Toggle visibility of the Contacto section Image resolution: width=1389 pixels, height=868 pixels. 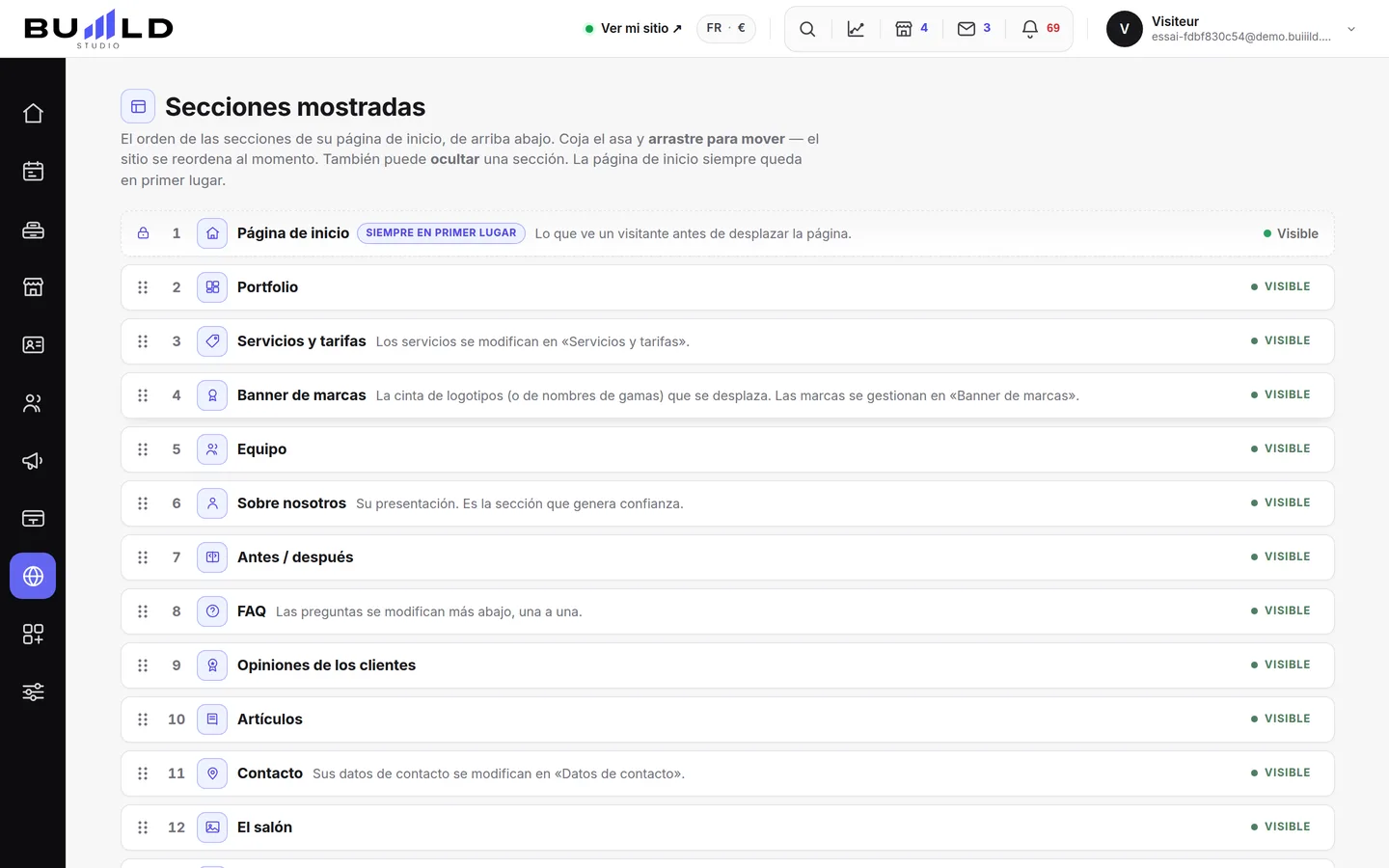pos(1281,773)
